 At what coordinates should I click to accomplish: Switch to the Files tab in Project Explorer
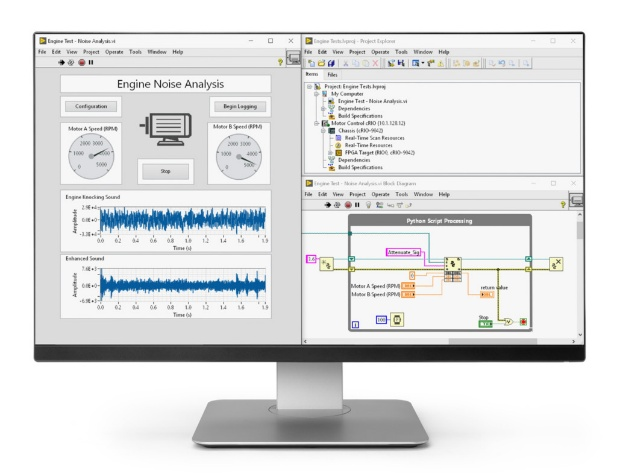point(332,74)
